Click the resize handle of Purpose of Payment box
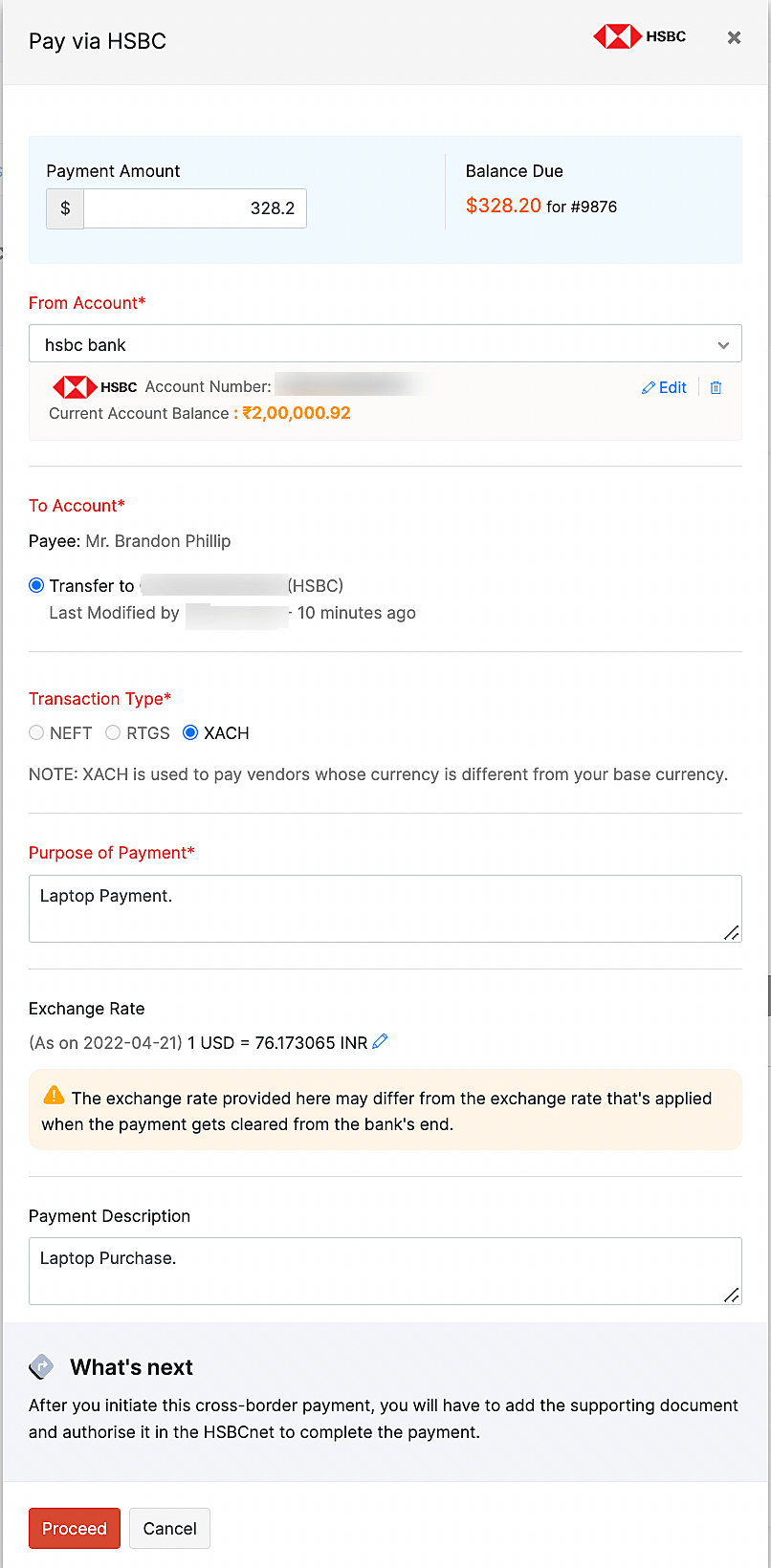771x1568 pixels. [732, 932]
